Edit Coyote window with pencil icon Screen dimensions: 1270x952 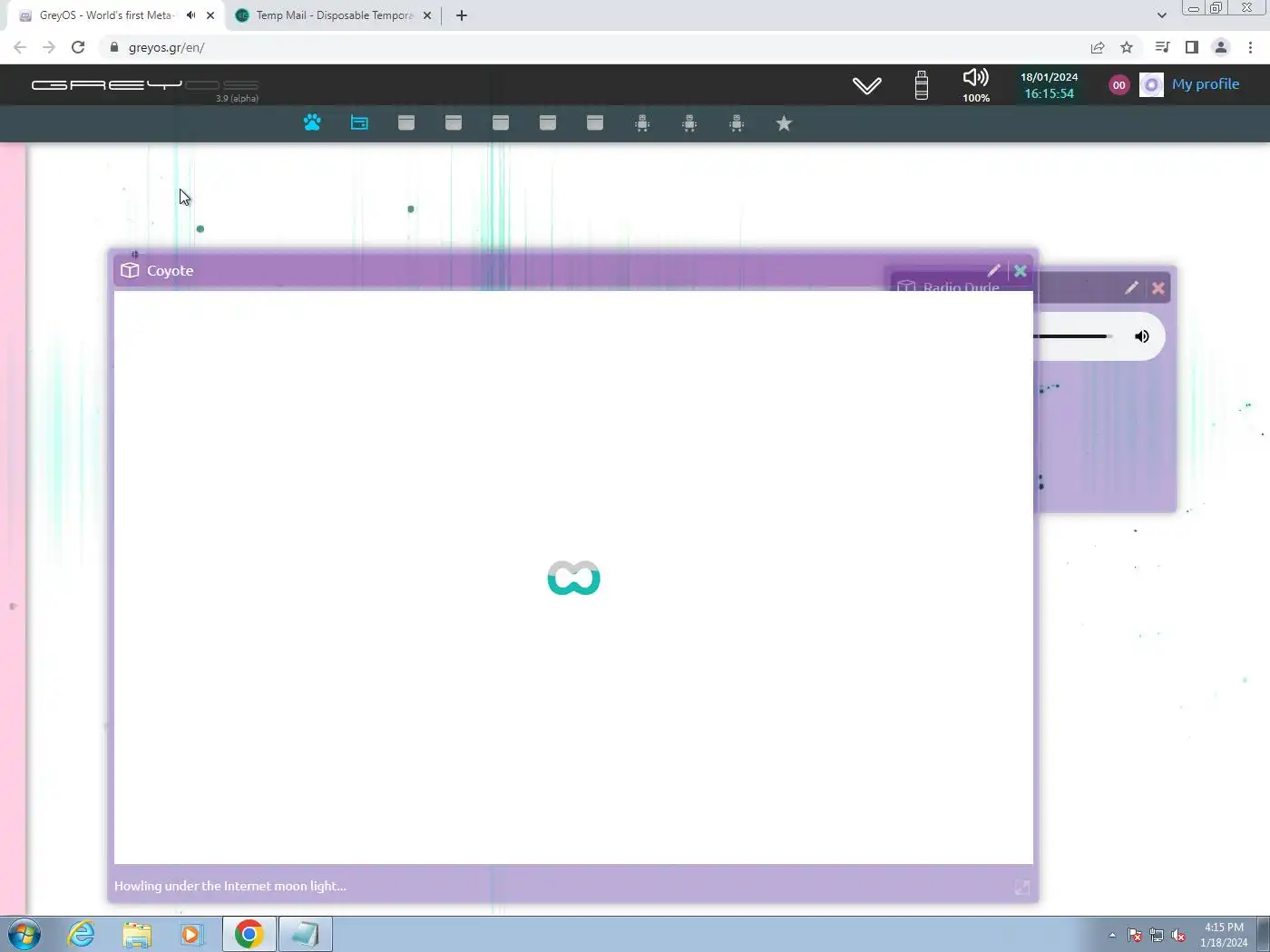(x=993, y=270)
